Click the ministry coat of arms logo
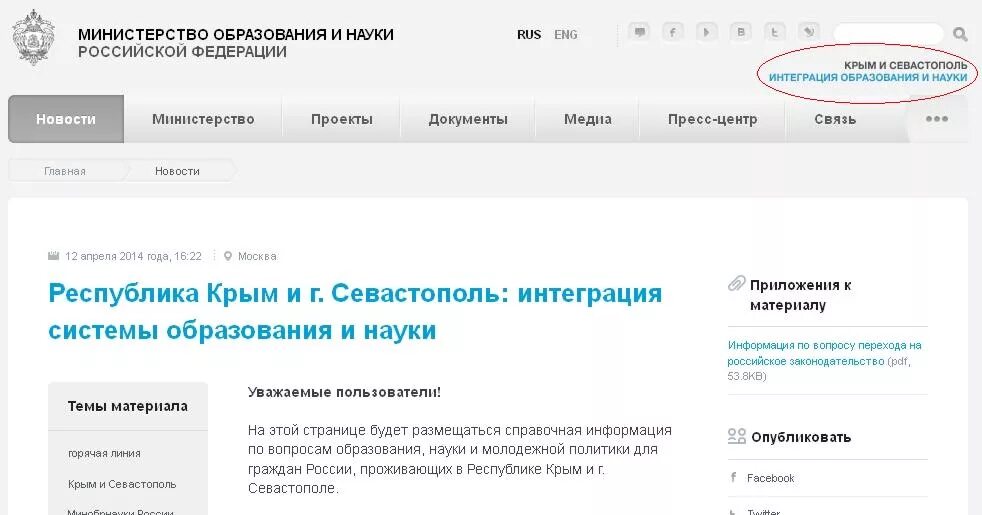982x515 pixels. click(33, 38)
